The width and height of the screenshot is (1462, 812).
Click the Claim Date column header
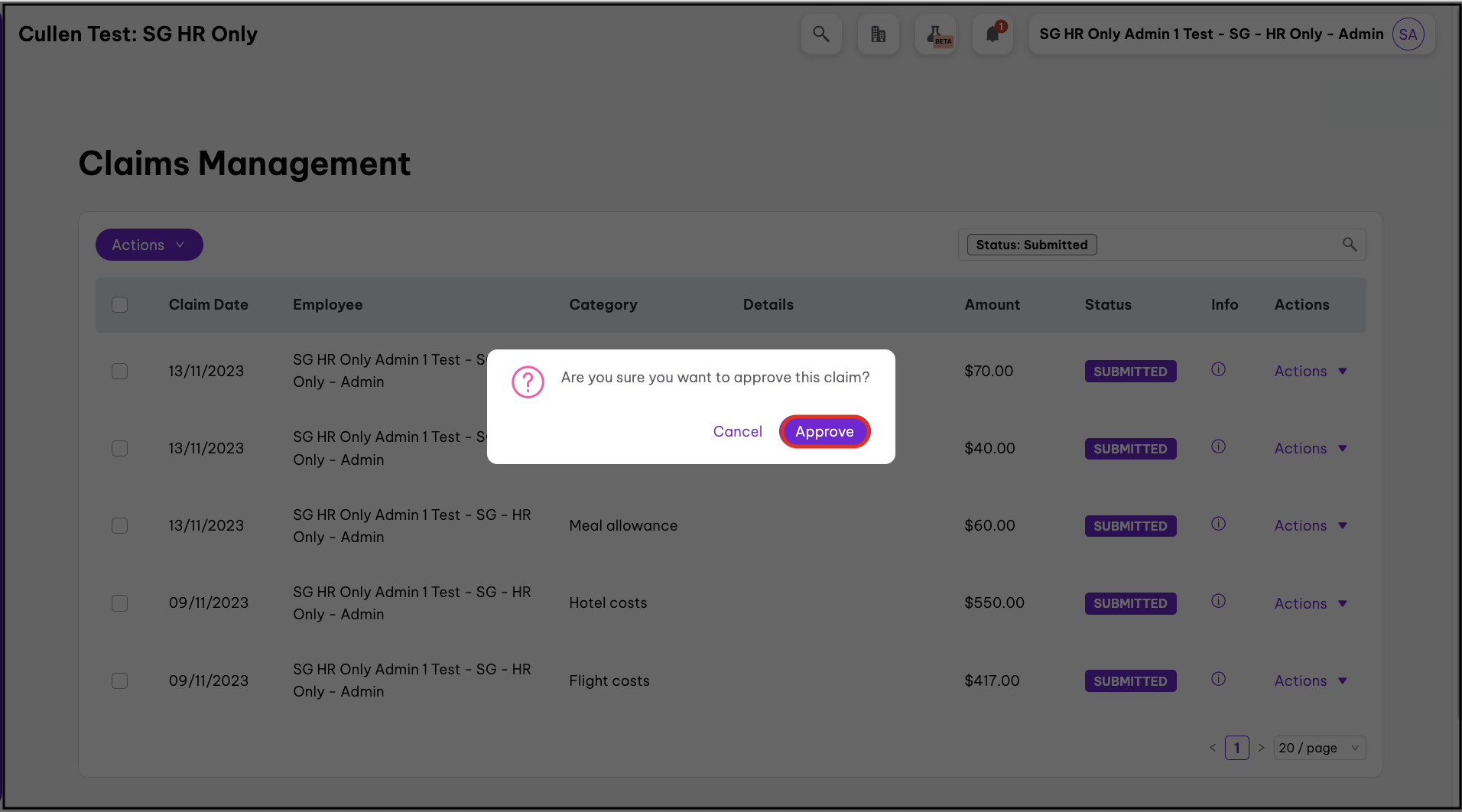point(208,305)
